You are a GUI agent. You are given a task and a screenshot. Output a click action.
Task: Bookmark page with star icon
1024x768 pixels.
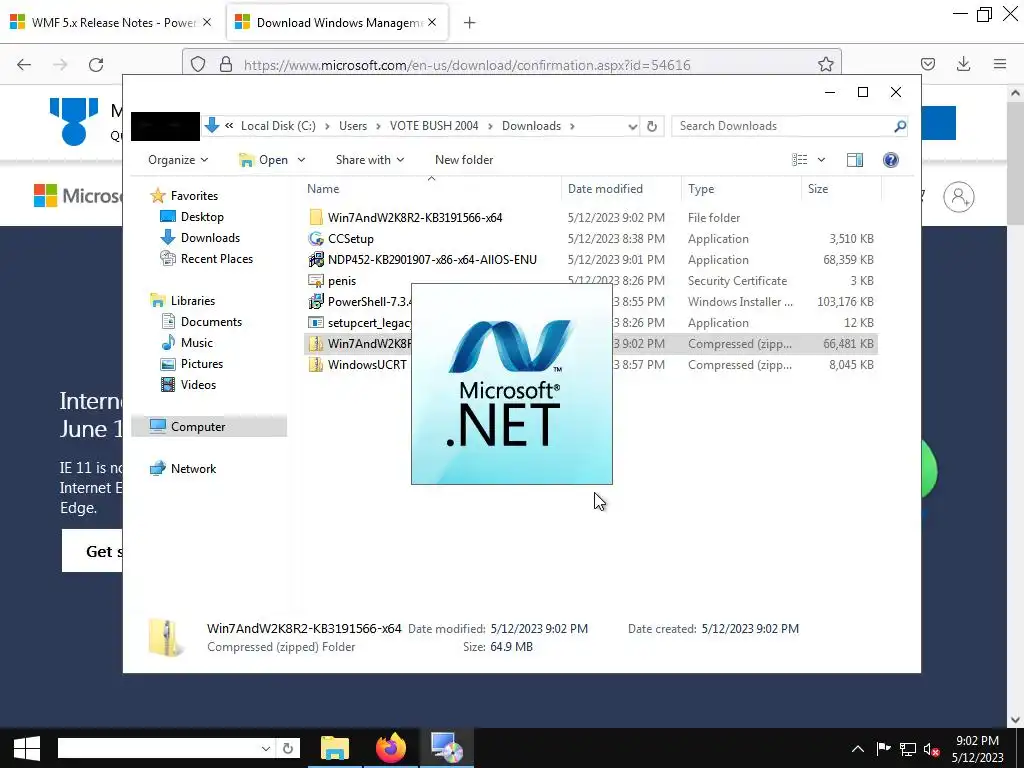825,64
